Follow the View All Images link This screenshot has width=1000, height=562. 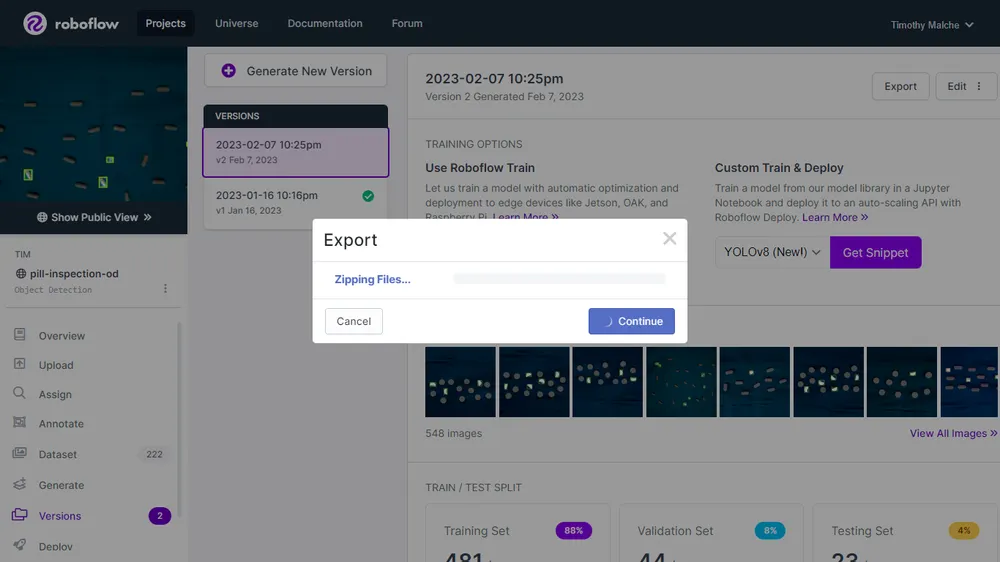(x=953, y=433)
